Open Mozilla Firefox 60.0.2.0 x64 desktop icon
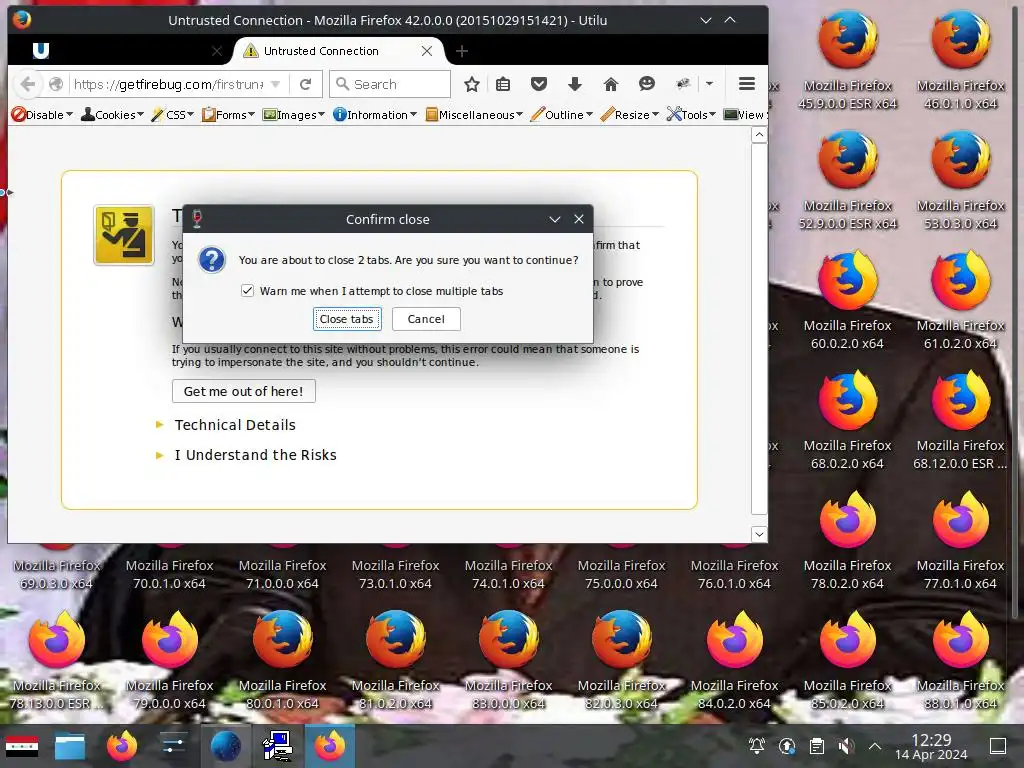Viewport: 1024px width, 768px height. [848, 300]
